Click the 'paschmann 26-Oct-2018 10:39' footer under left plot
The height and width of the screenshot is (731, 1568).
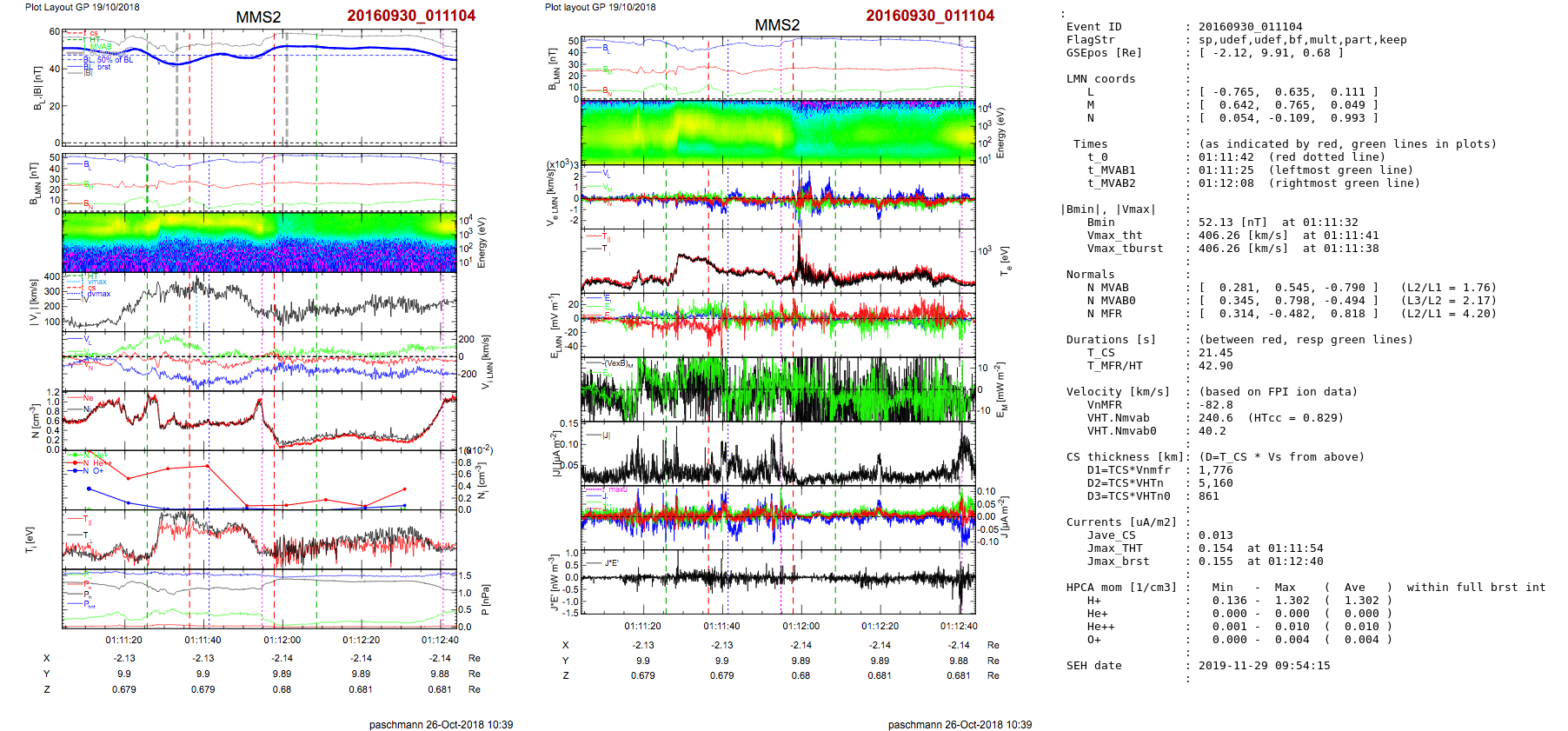point(441,724)
